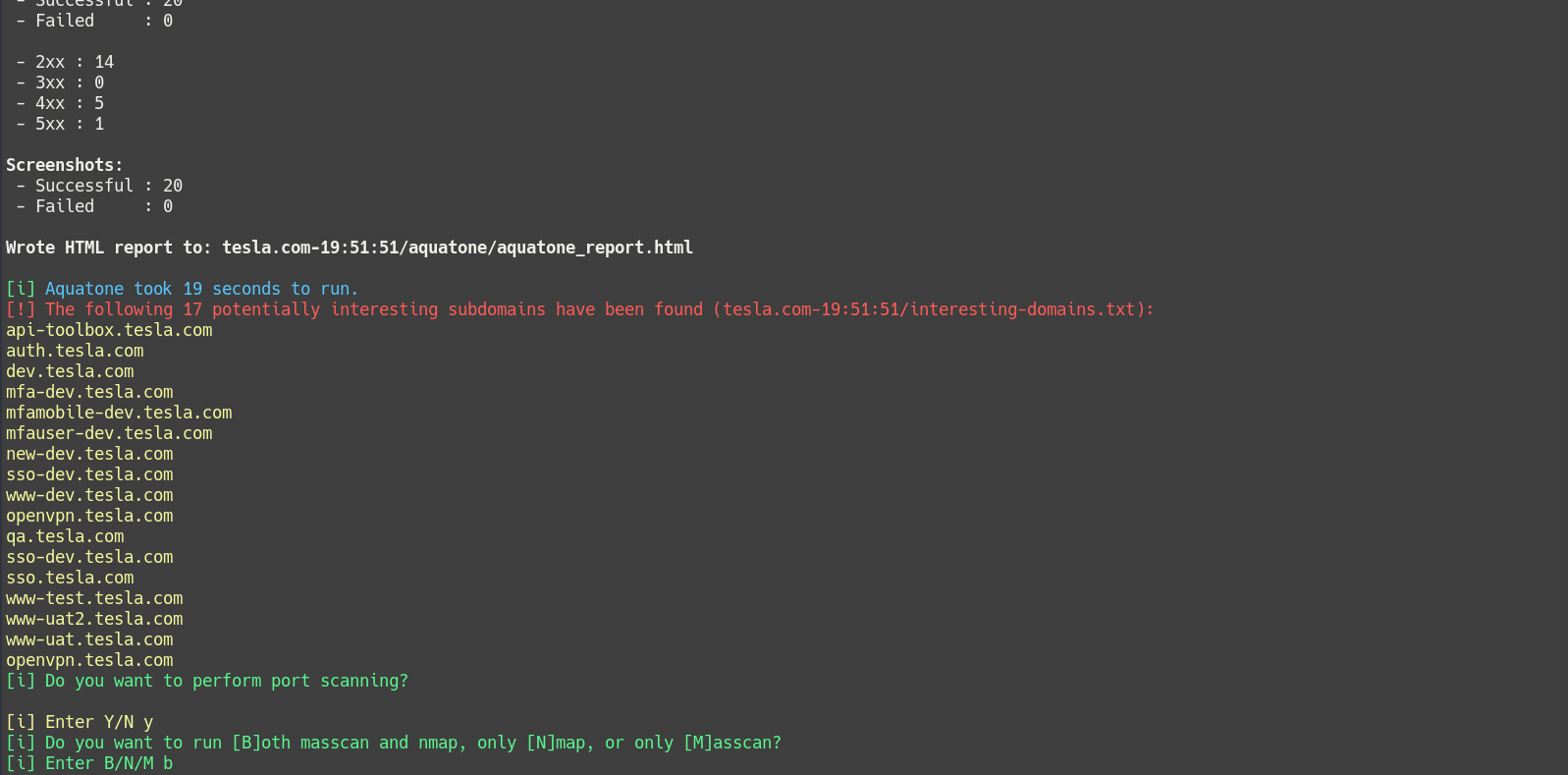Click www-uat2.tesla.com entry

(x=94, y=619)
